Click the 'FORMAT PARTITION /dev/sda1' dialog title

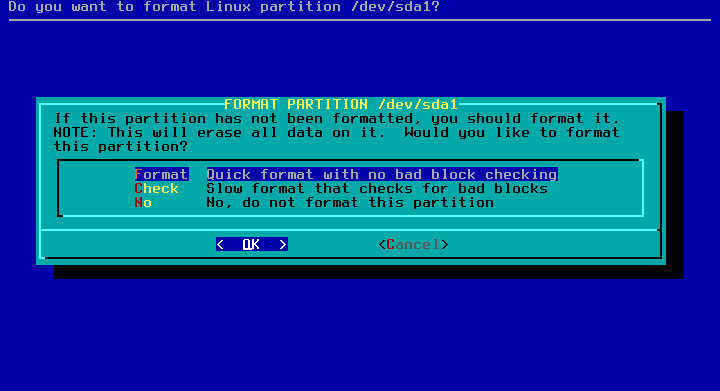[341, 104]
